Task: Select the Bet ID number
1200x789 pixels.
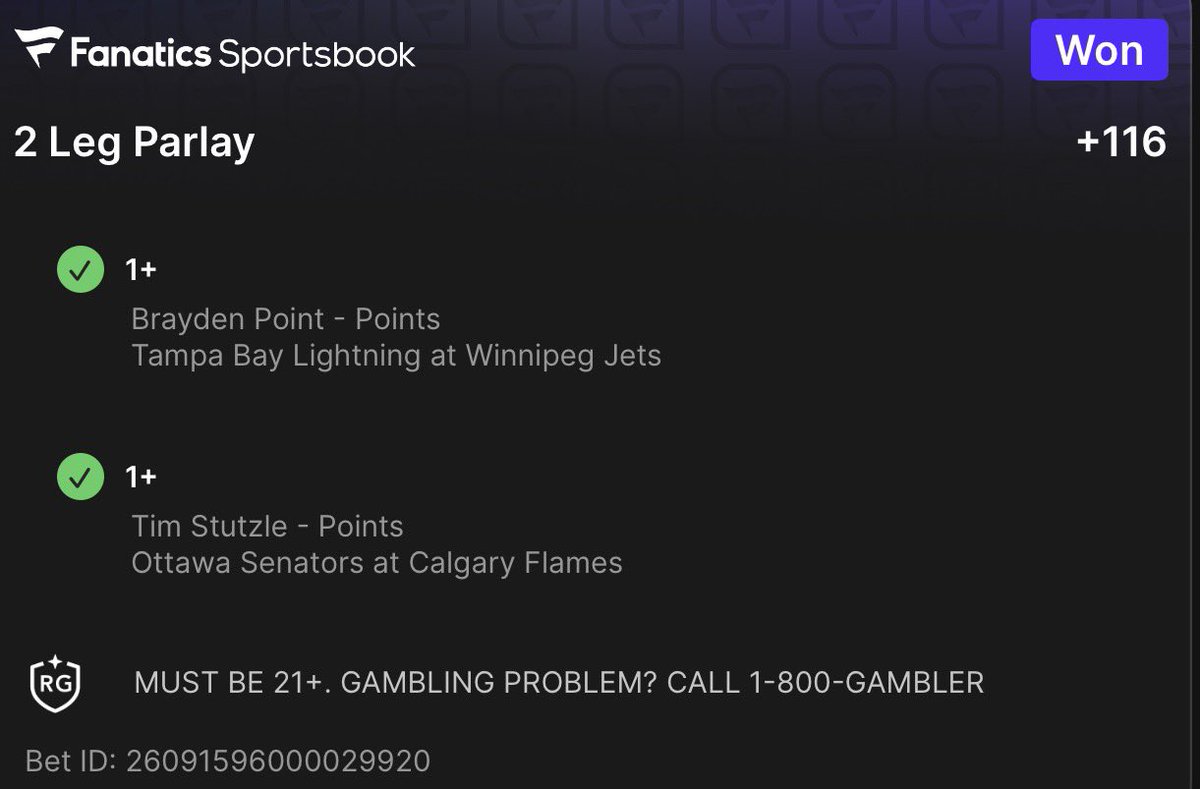Action: (278, 761)
